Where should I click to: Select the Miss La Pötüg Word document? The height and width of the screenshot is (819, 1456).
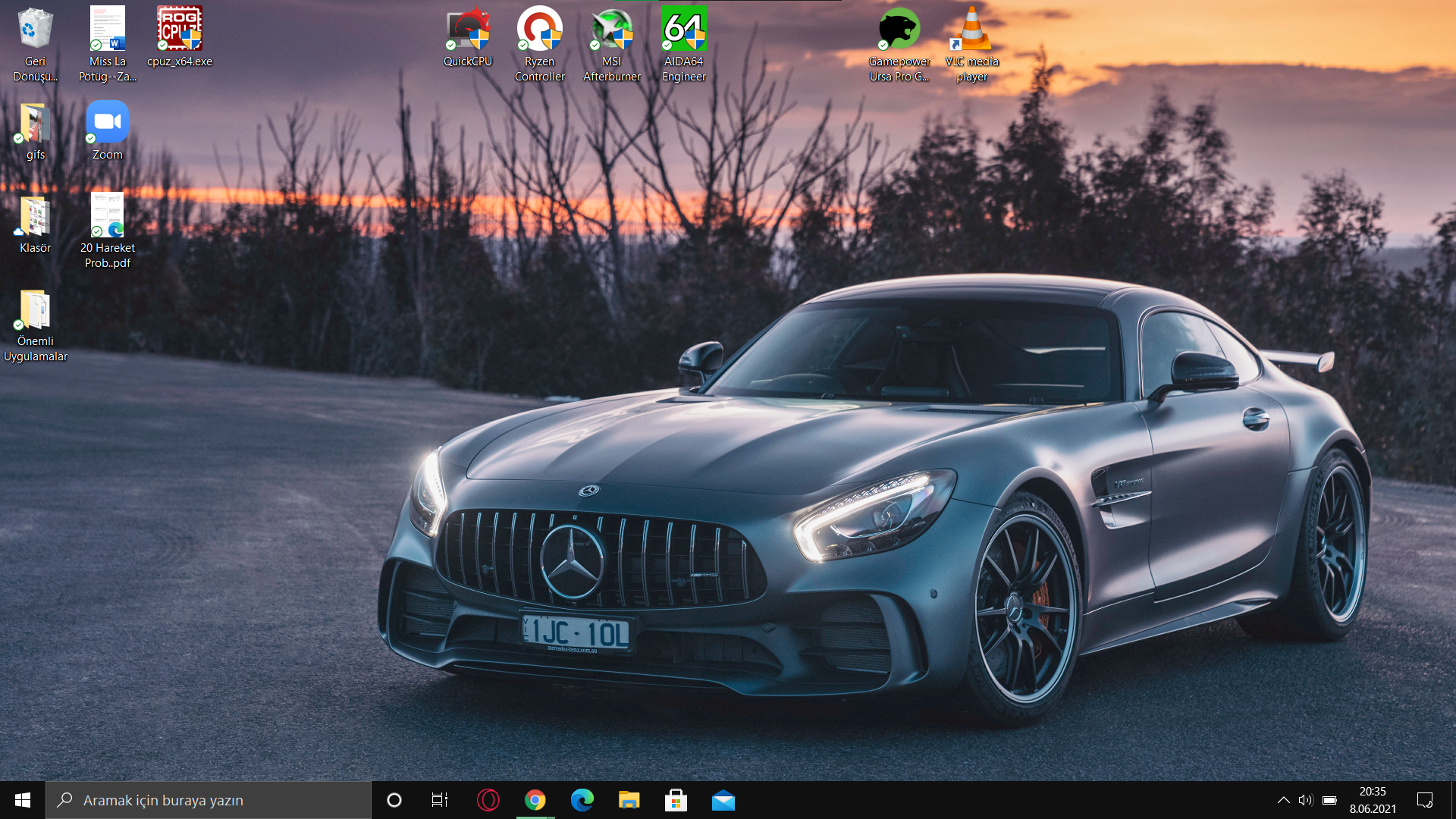[x=108, y=44]
